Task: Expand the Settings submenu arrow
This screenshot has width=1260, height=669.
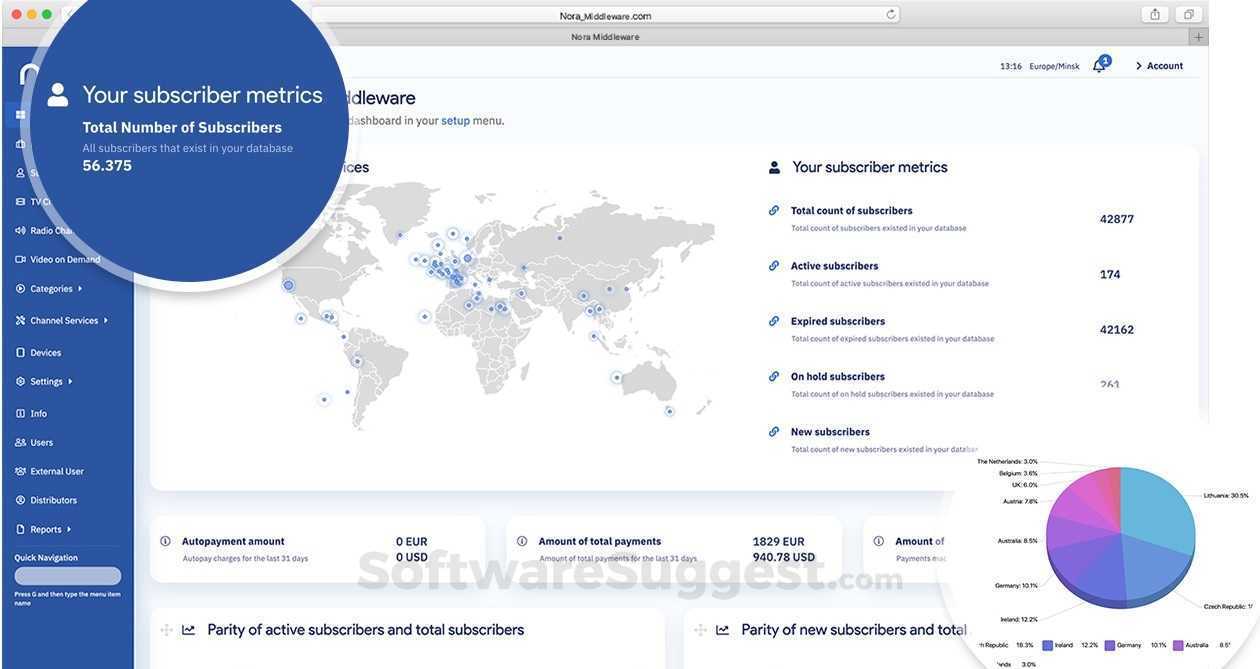Action: click(x=70, y=381)
